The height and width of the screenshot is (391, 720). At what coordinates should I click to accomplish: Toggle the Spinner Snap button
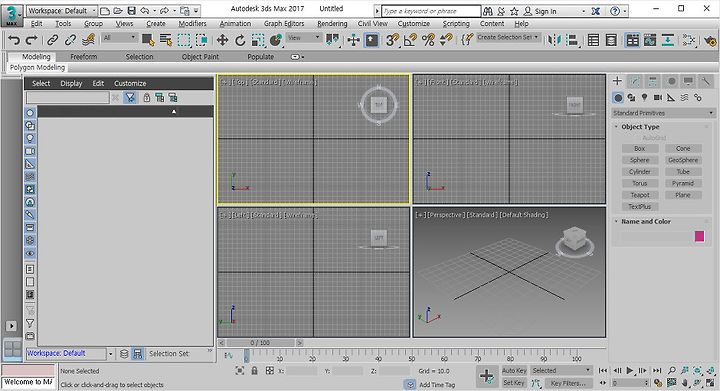point(446,40)
